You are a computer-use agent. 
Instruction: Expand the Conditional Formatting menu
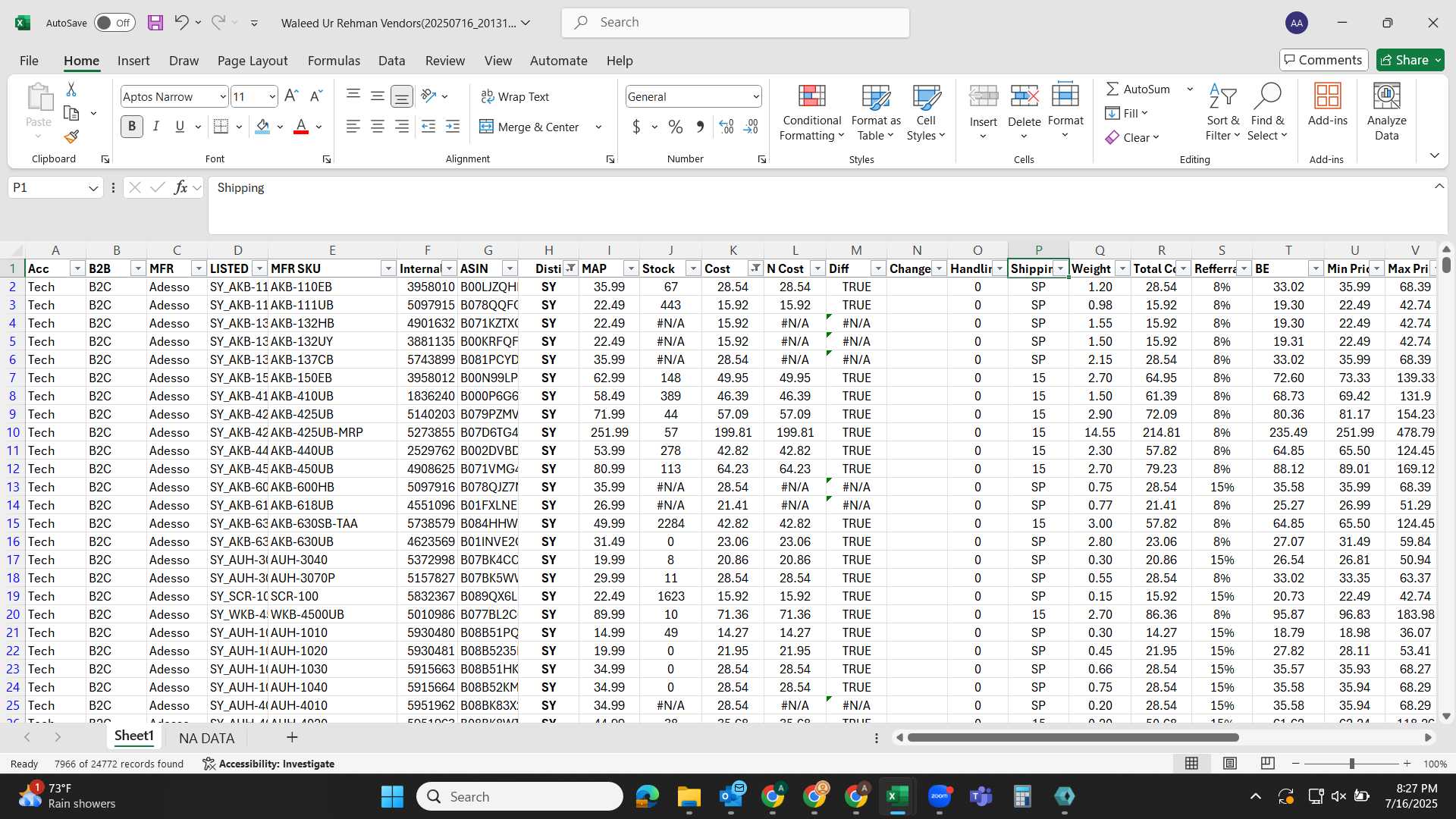(x=811, y=112)
